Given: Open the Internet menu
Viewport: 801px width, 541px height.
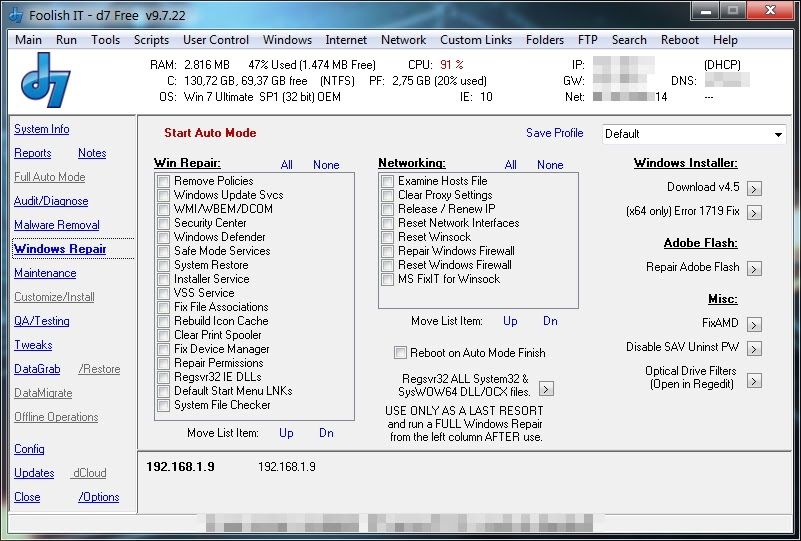Looking at the screenshot, I should pos(346,40).
